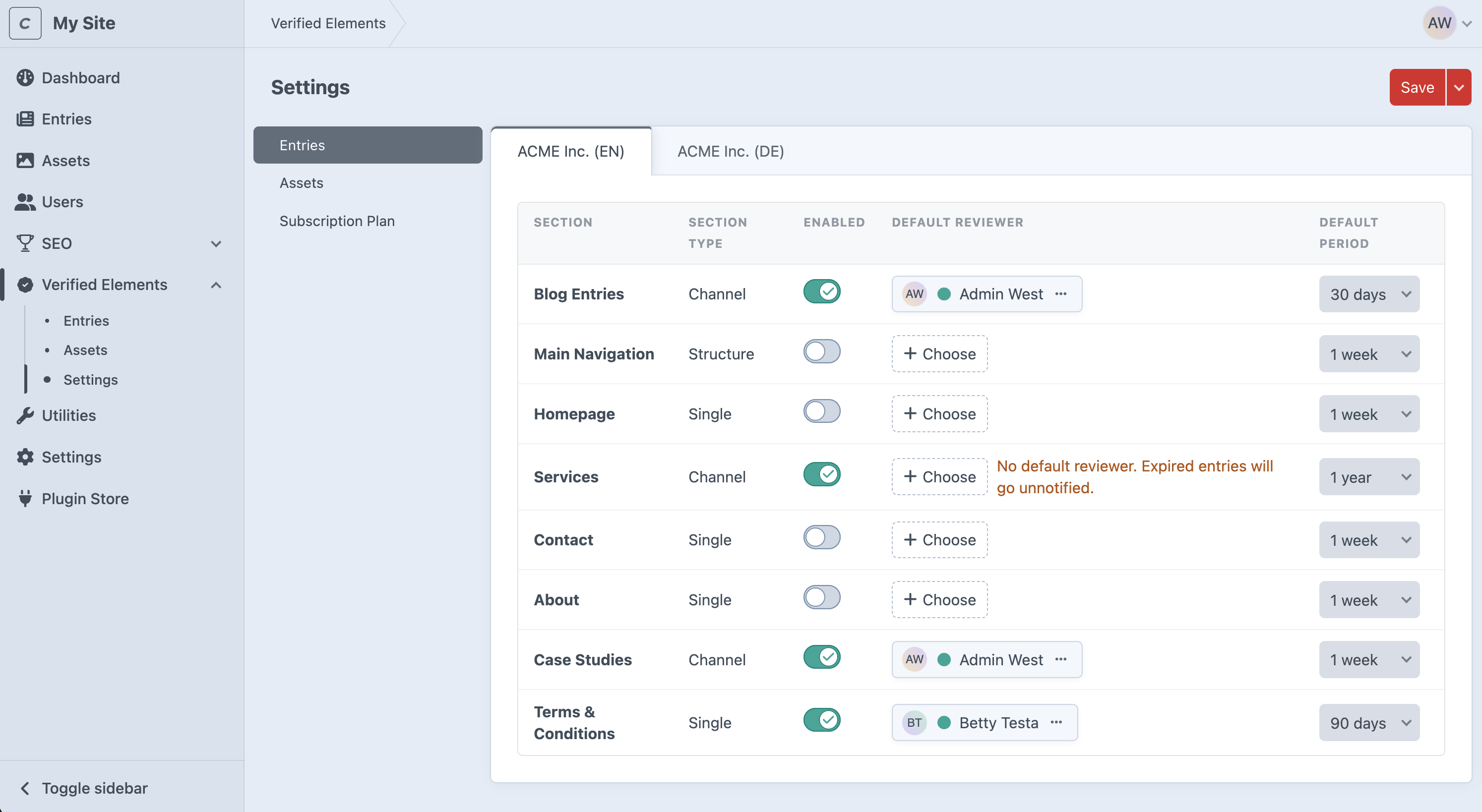Click the red Save button
The height and width of the screenshot is (812, 1482).
(x=1417, y=87)
